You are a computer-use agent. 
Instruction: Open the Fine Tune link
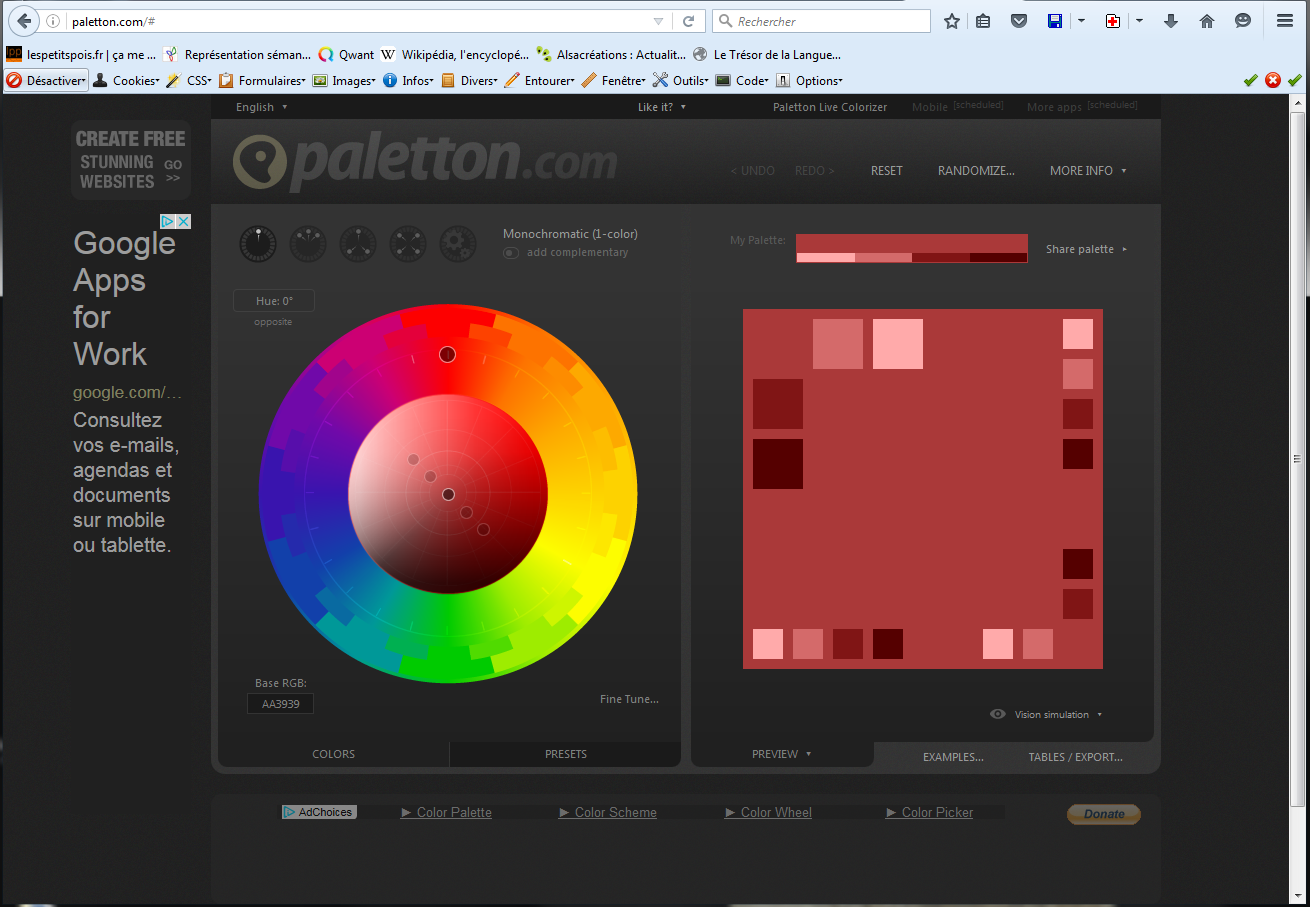point(629,699)
